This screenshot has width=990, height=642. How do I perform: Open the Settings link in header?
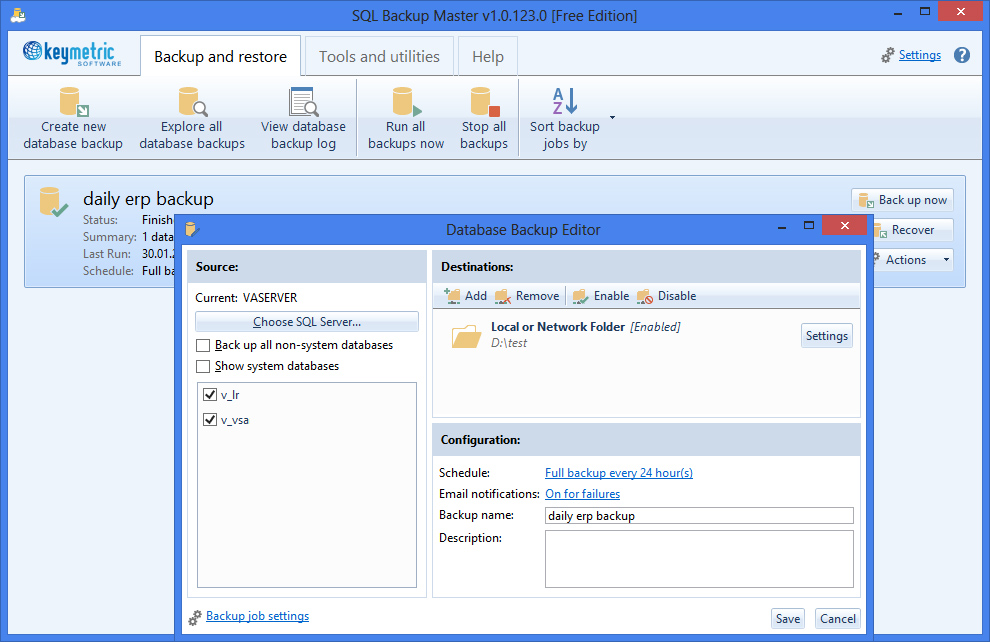point(919,55)
